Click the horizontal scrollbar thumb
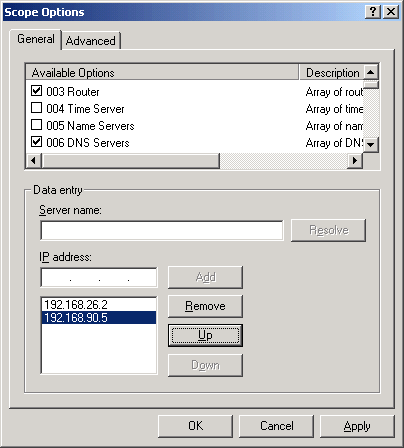Image resolution: width=404 pixels, height=448 pixels. click(x=130, y=161)
